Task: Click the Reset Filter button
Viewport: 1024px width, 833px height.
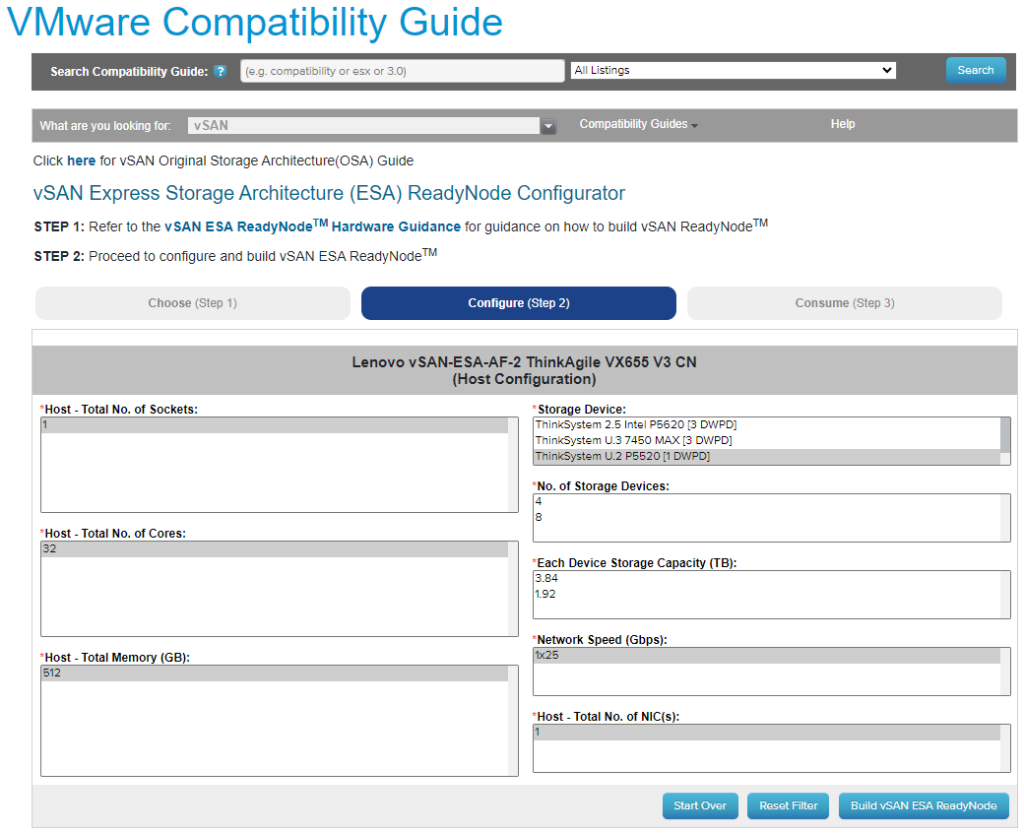Action: [788, 806]
